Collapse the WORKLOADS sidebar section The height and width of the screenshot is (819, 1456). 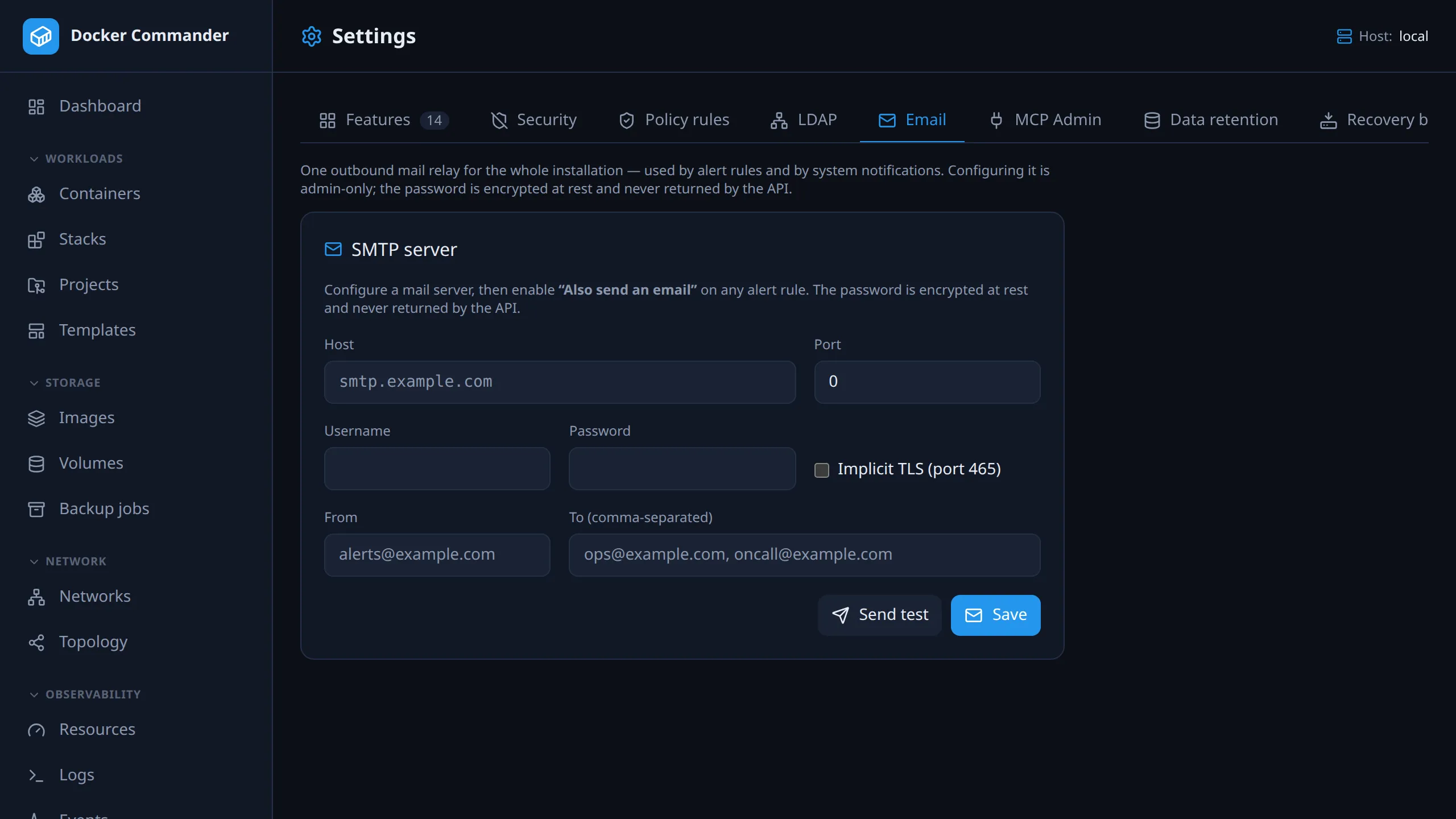[76, 159]
